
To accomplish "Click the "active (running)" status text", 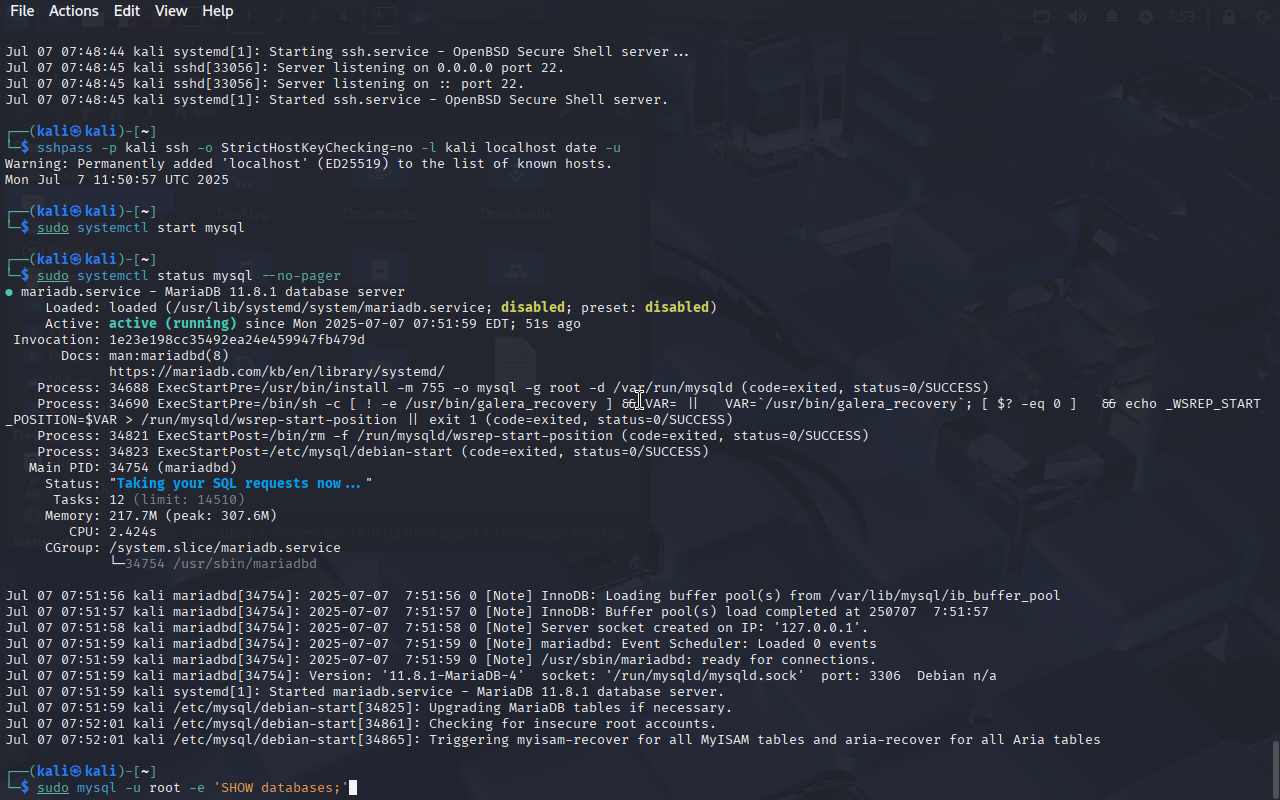I will coord(173,324).
